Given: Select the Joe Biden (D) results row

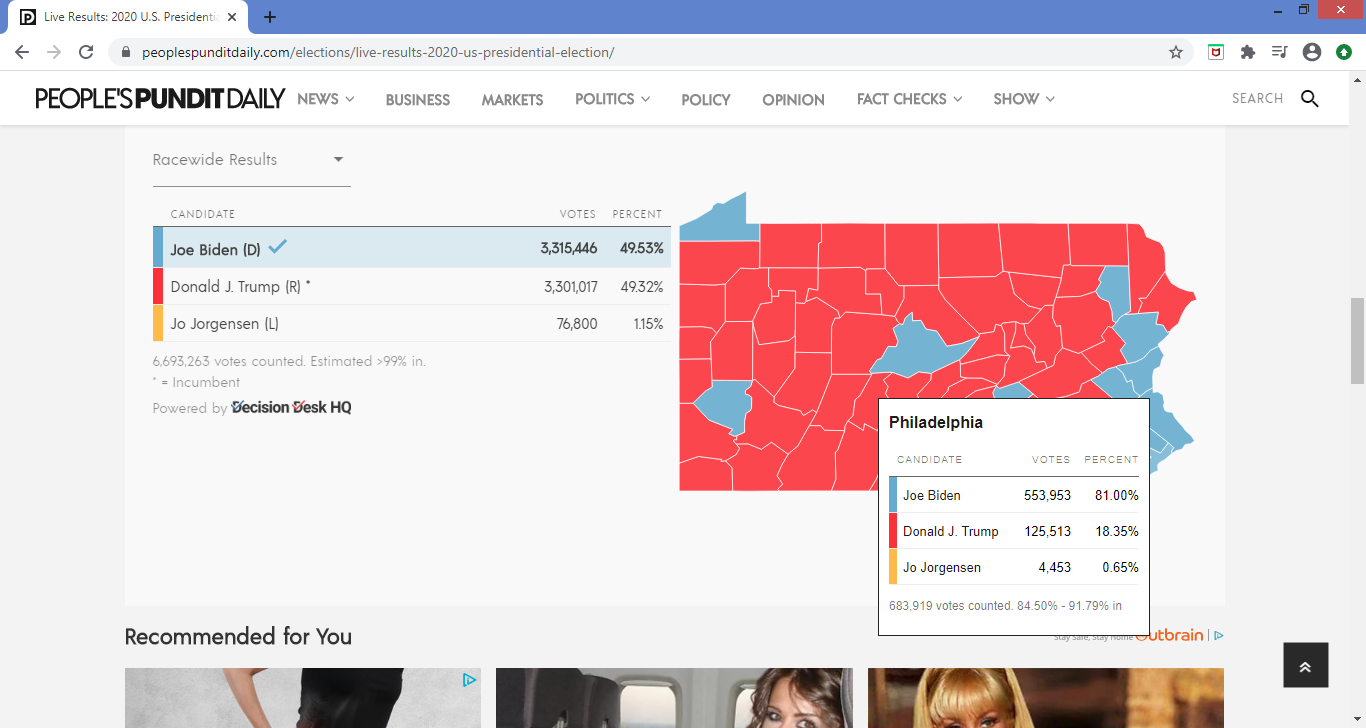Looking at the screenshot, I should [411, 248].
